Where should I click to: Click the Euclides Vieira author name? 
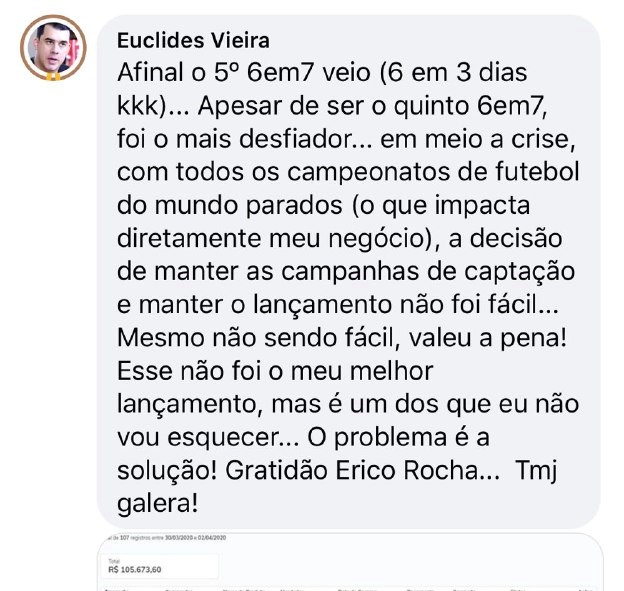pyautogui.click(x=193, y=41)
